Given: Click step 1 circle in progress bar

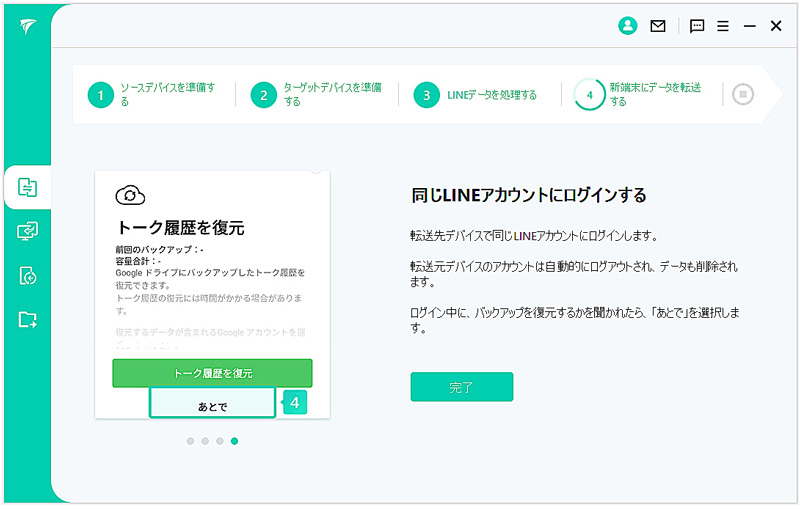Looking at the screenshot, I should point(101,95).
